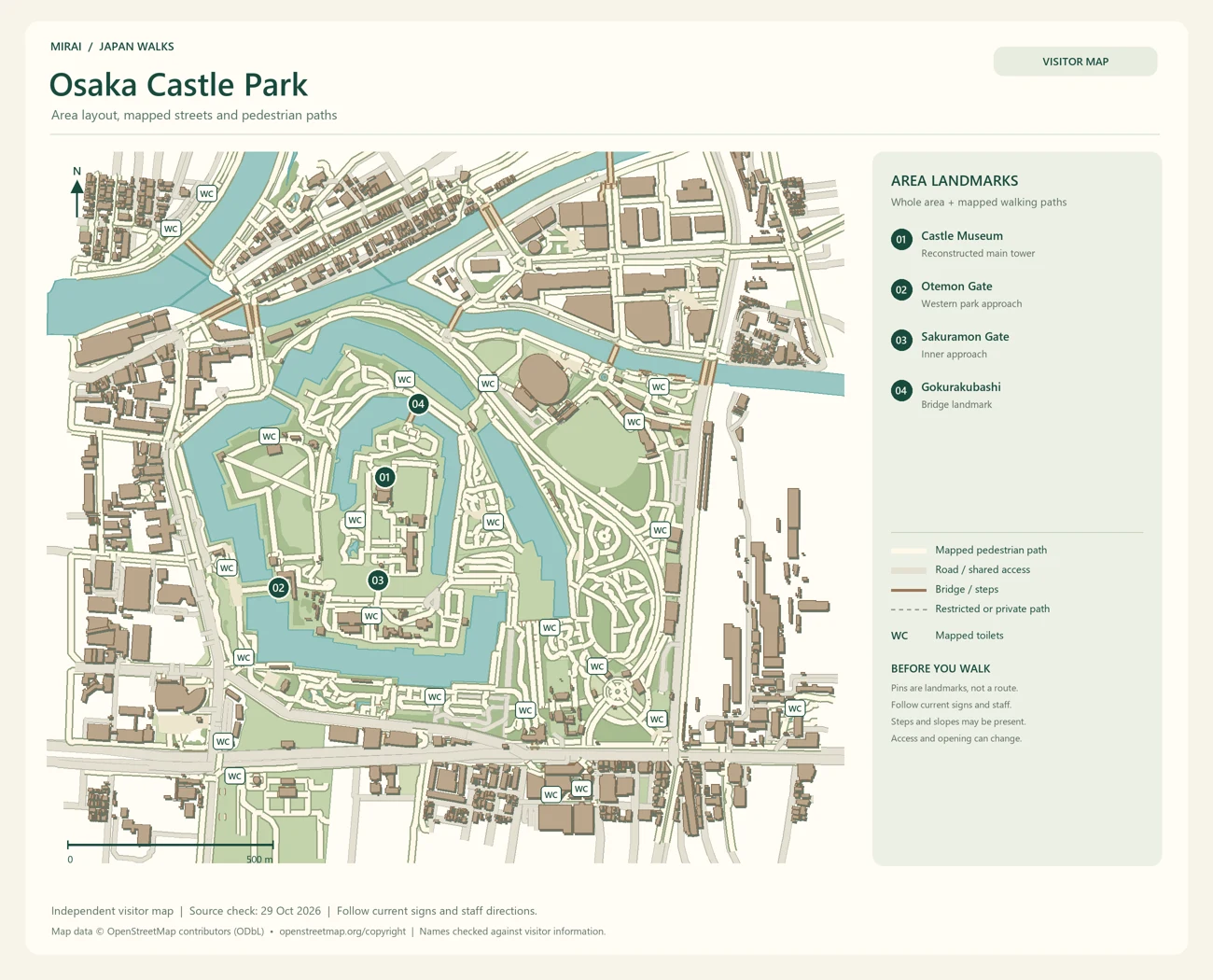Open the VISITOR MAP button
The height and width of the screenshot is (980, 1213).
click(1075, 62)
